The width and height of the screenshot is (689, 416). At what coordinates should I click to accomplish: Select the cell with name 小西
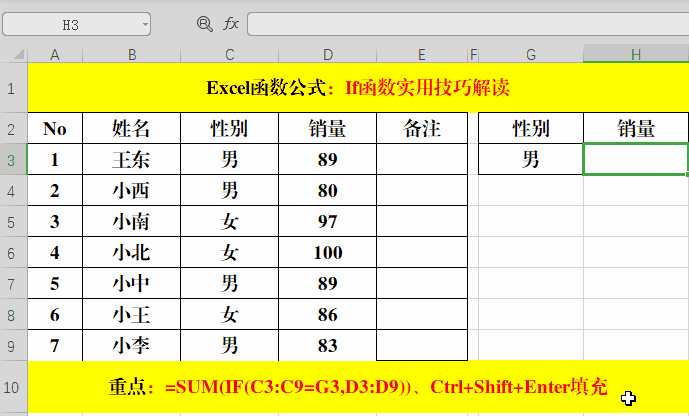click(131, 191)
